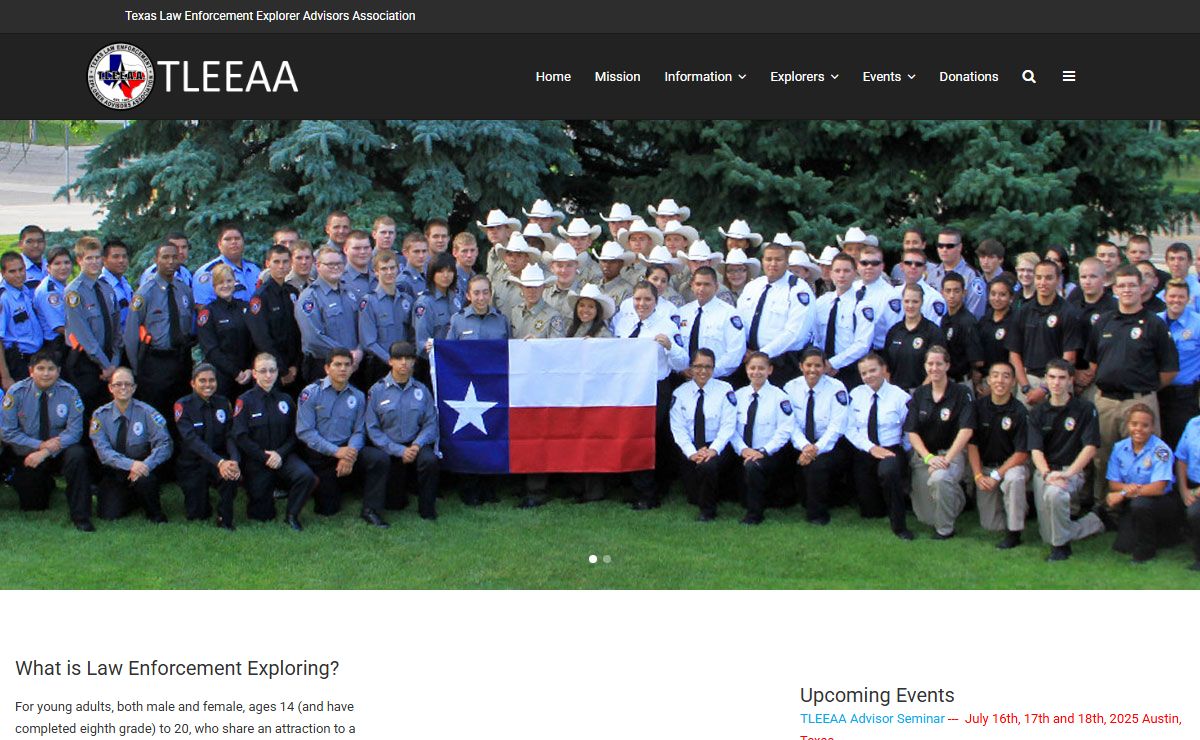The height and width of the screenshot is (740, 1200).
Task: Open the hamburger menu icon
Action: pyautogui.click(x=1069, y=76)
